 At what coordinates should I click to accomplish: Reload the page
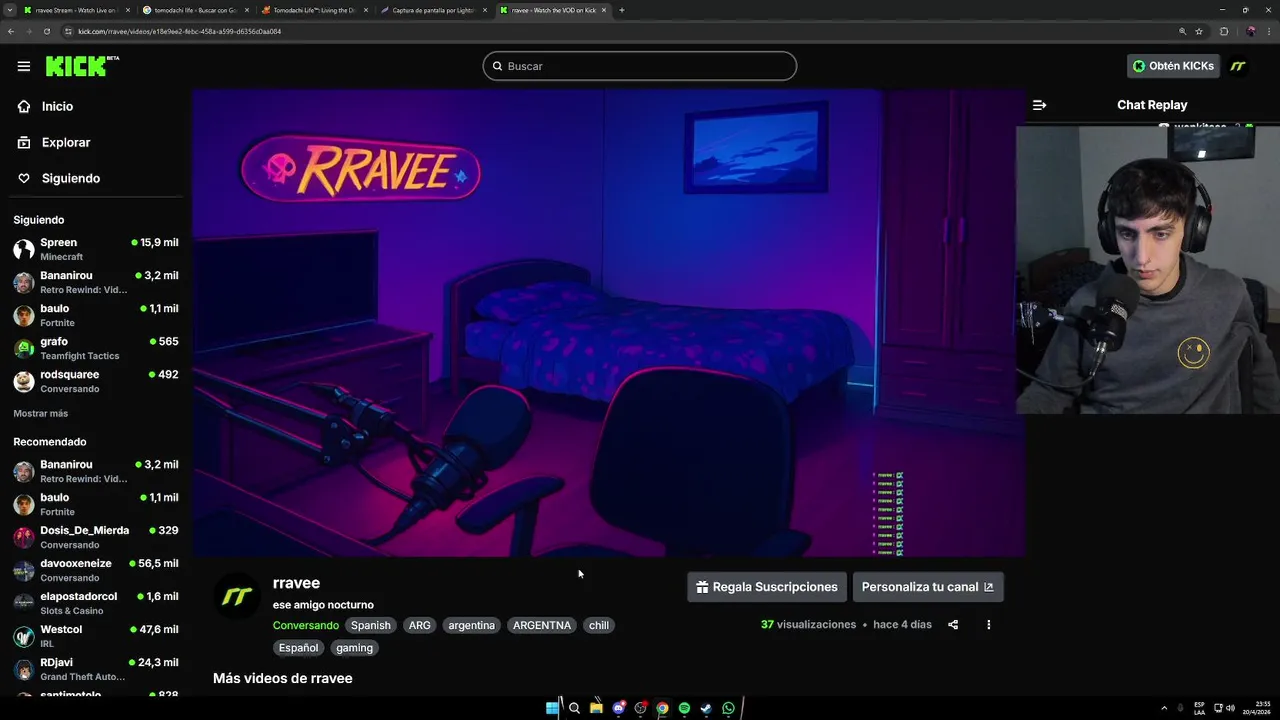(x=46, y=31)
